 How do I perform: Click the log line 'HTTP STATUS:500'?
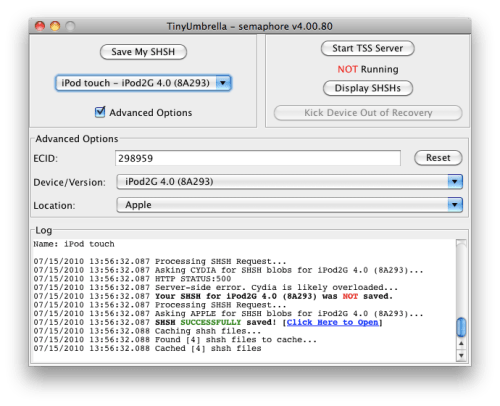click(132, 279)
